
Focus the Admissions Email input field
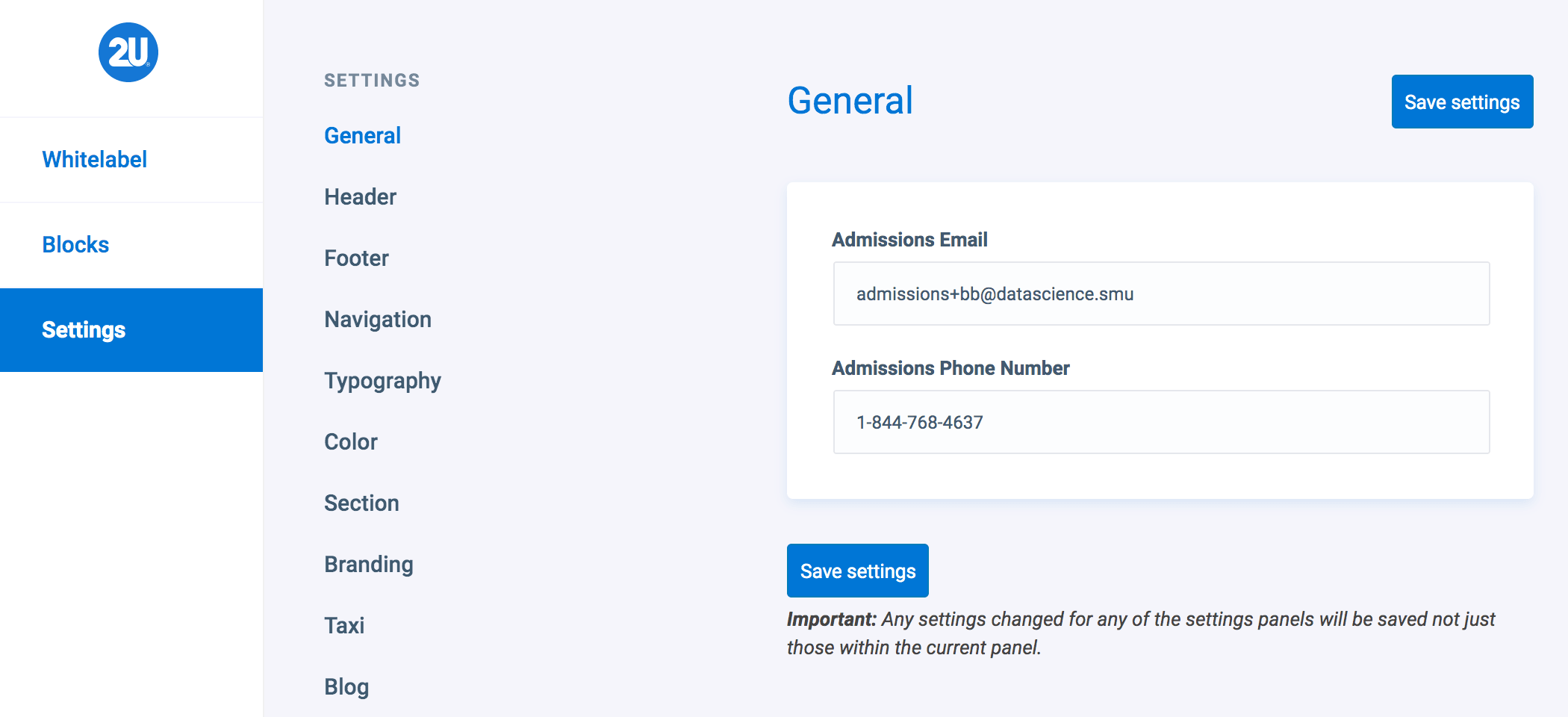click(1161, 294)
